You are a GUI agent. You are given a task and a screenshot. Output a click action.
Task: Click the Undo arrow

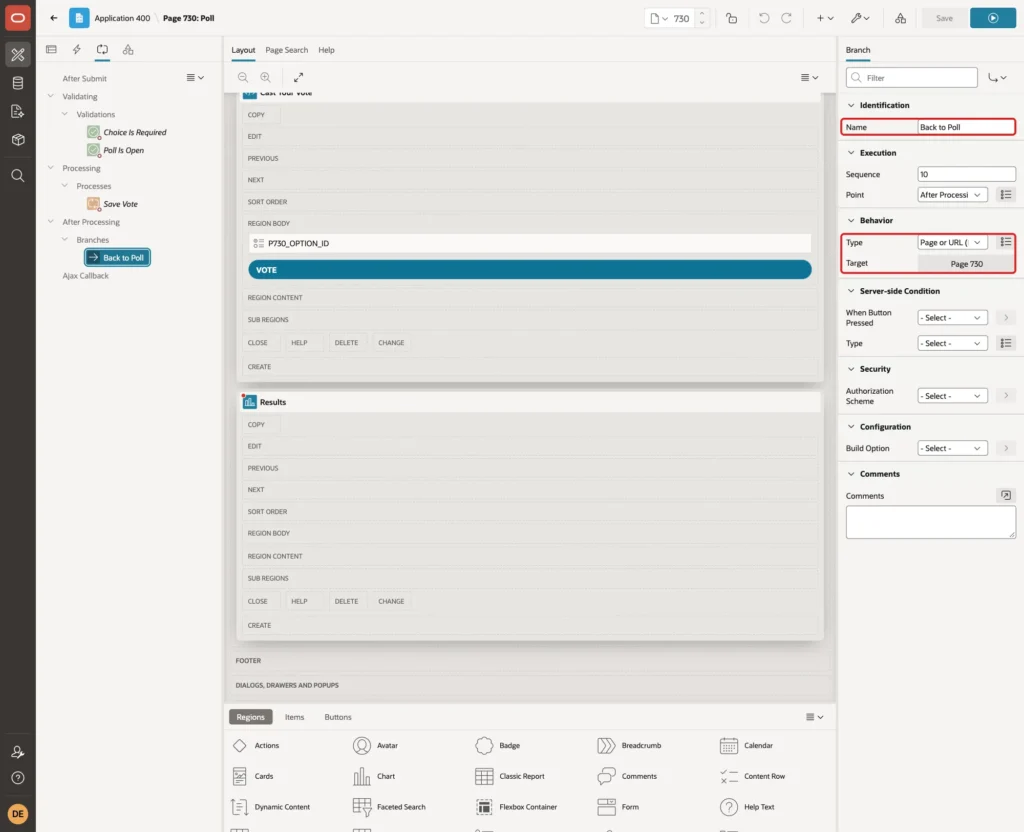(763, 18)
